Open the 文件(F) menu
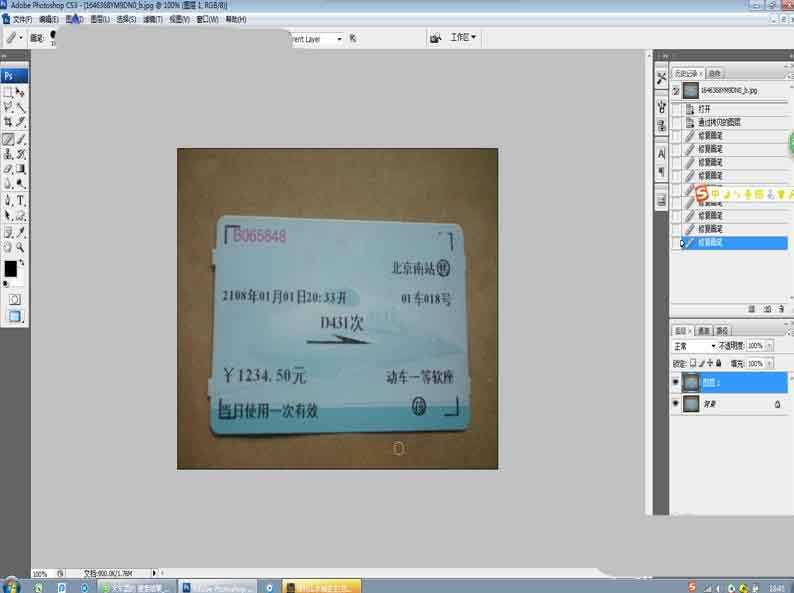Viewport: 794px width, 593px height. click(x=22, y=19)
